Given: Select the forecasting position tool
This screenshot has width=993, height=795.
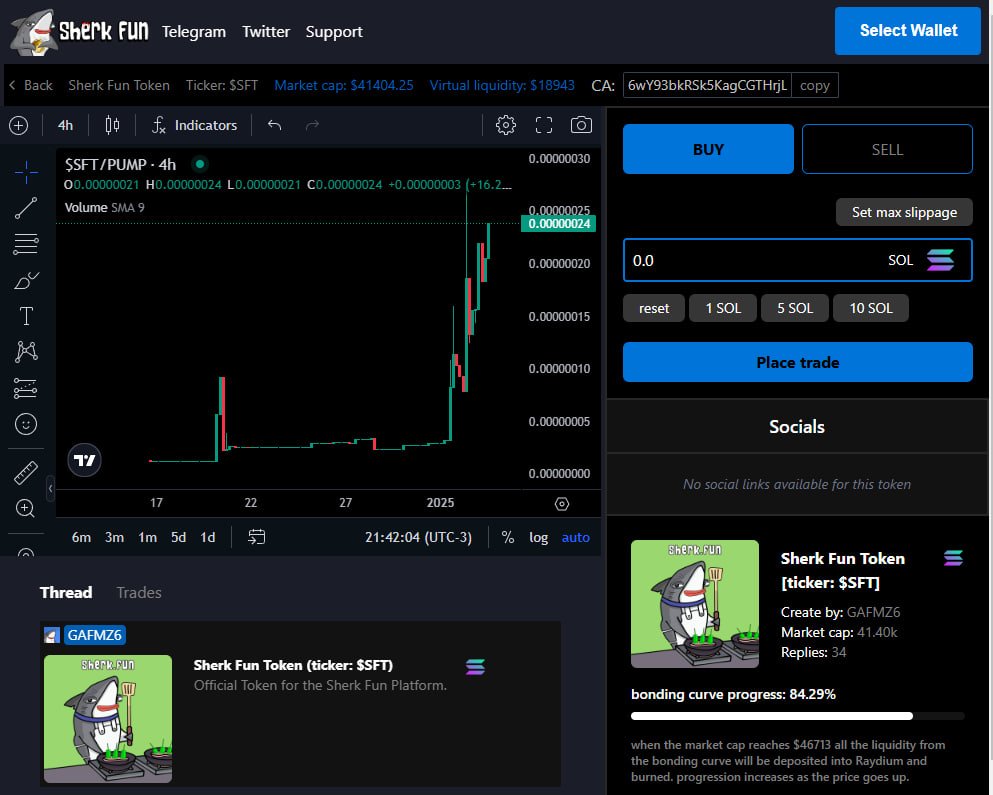Looking at the screenshot, I should (26, 388).
